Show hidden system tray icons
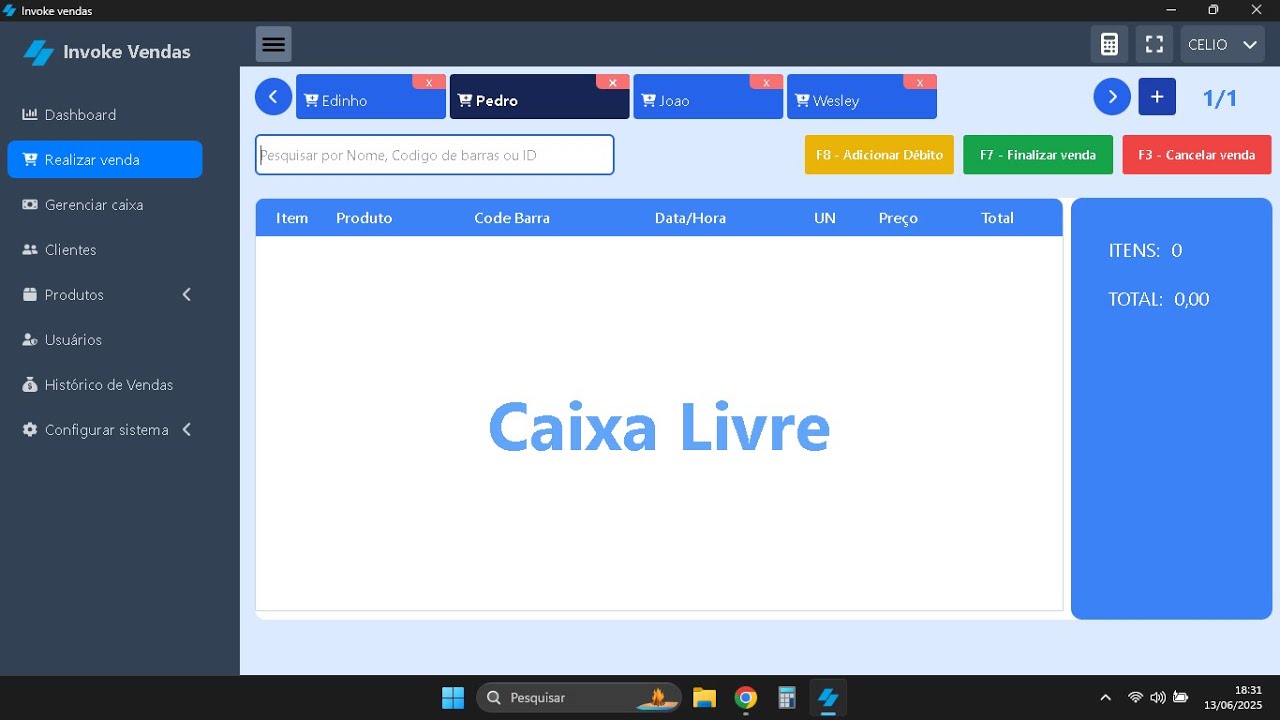 click(1105, 698)
